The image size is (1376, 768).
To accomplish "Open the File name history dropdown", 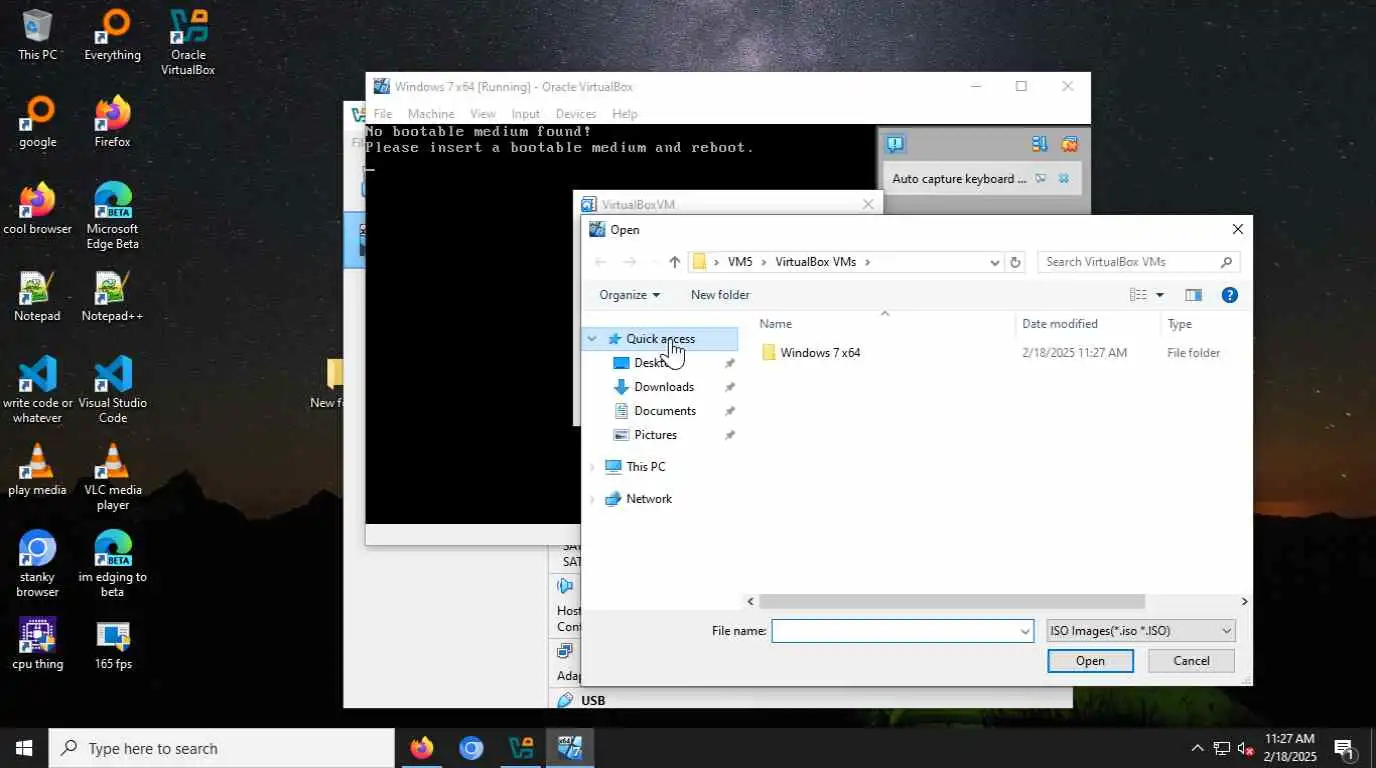I will [1024, 631].
